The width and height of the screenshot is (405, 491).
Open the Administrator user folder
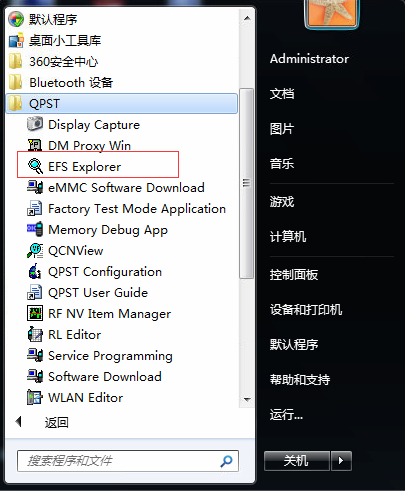309,59
